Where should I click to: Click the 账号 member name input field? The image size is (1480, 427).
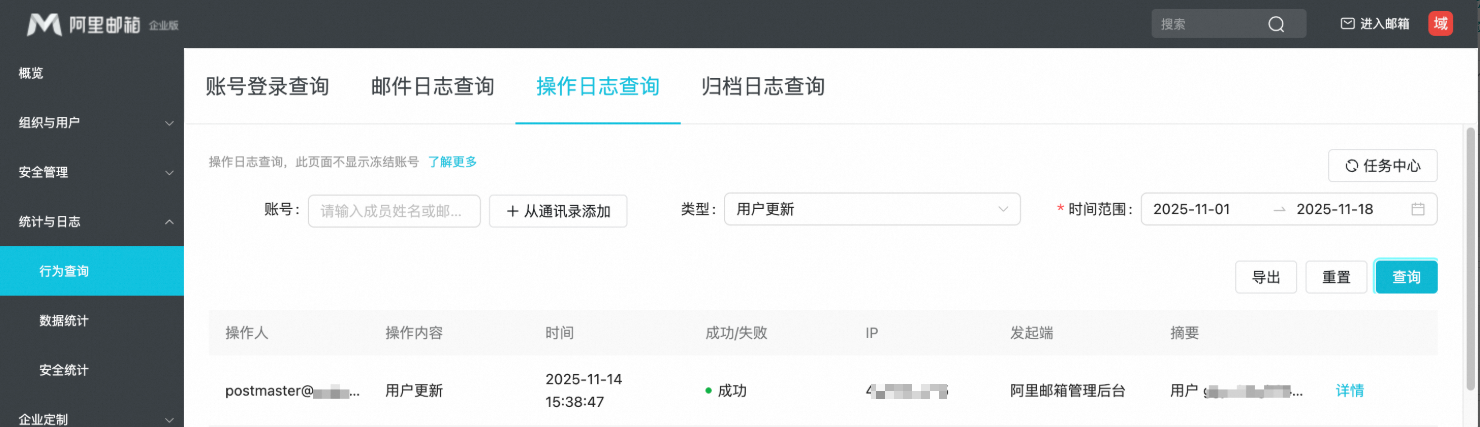(x=394, y=211)
